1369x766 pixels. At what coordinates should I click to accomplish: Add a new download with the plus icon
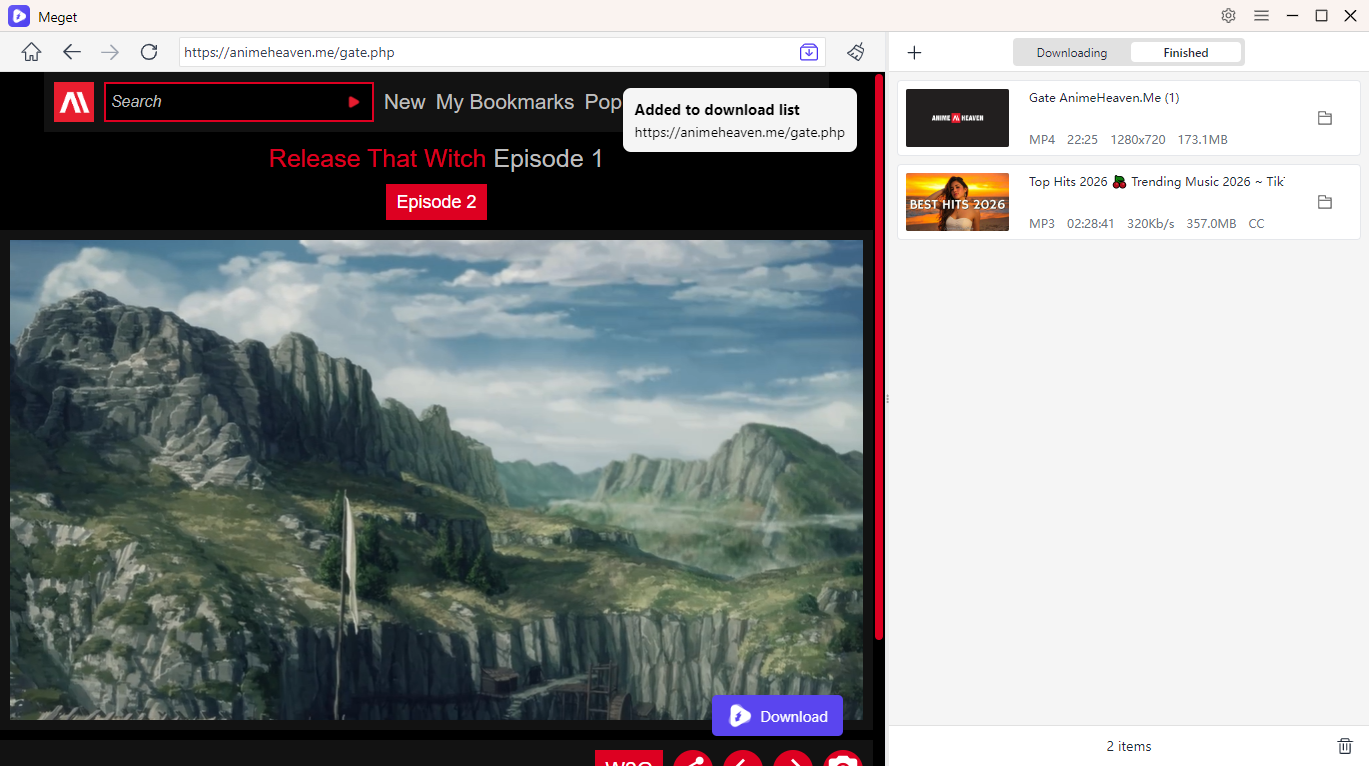(914, 52)
